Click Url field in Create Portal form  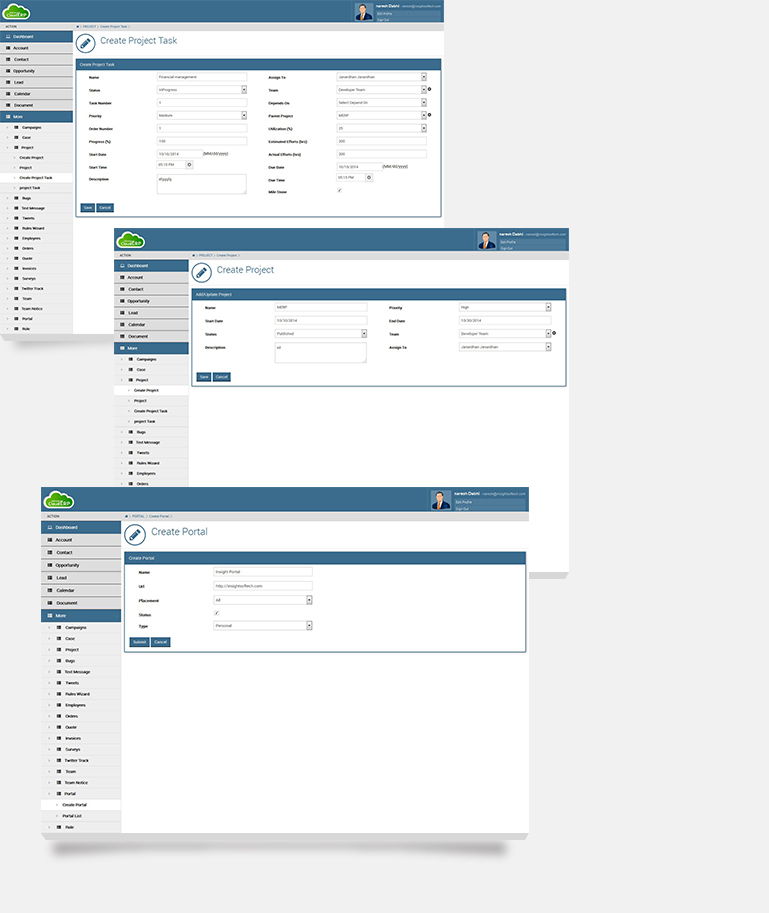263,586
